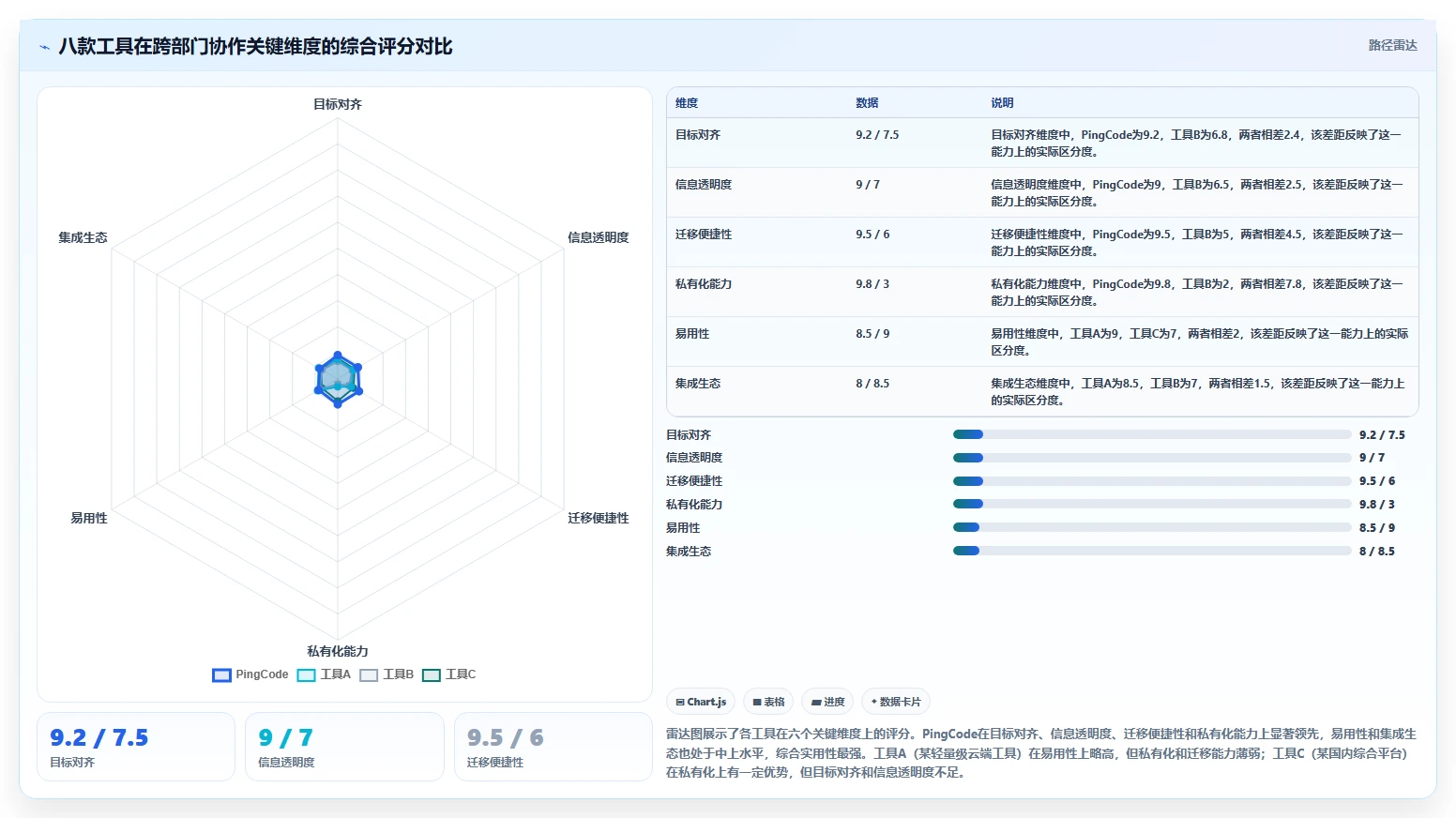This screenshot has height=818, width=1456.
Task: Click the radar axis label 迁移便捷性
Action: click(598, 518)
